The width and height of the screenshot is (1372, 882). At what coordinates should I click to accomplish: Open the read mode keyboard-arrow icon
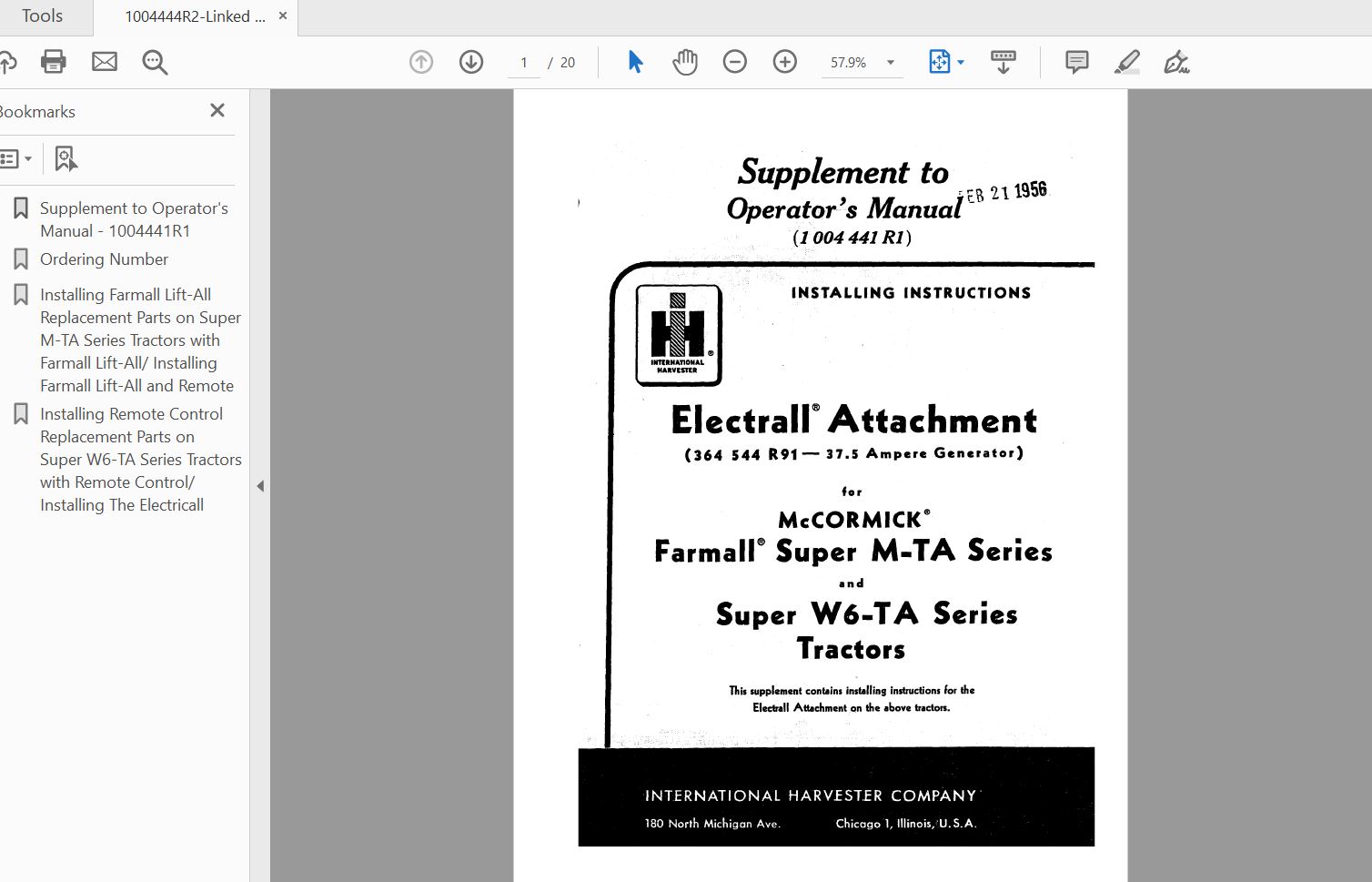coord(1004,62)
